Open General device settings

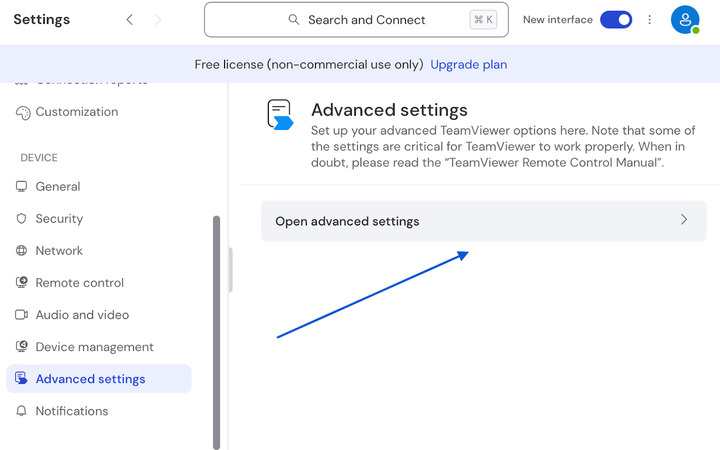tap(58, 186)
